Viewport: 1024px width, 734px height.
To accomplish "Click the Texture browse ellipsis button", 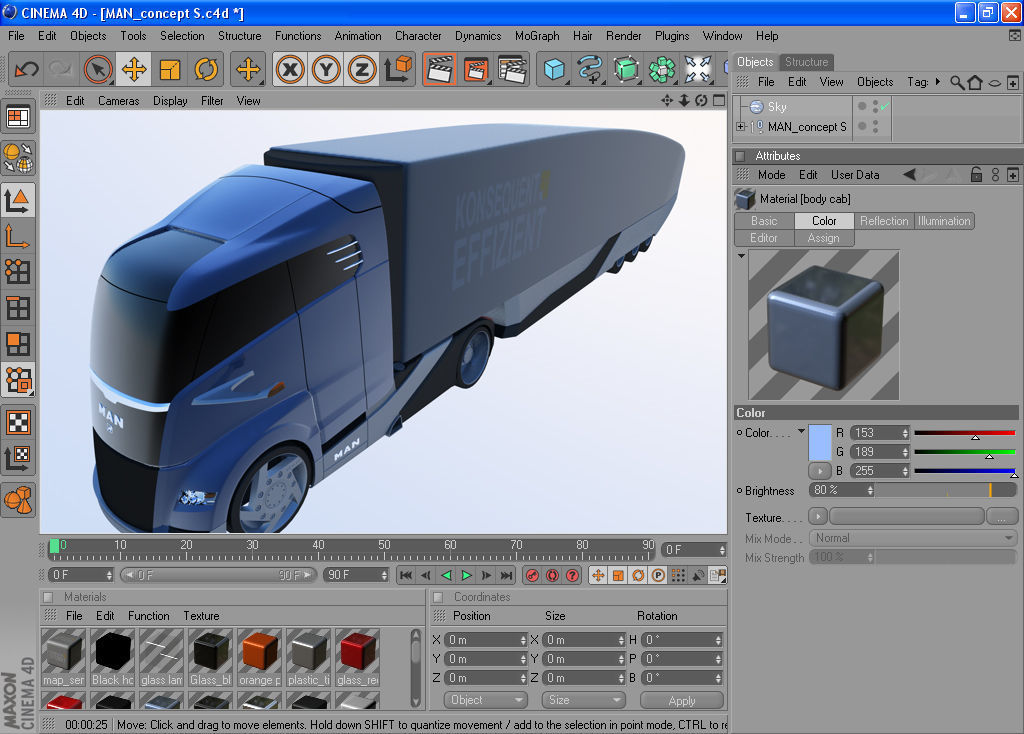I will click(x=1001, y=517).
